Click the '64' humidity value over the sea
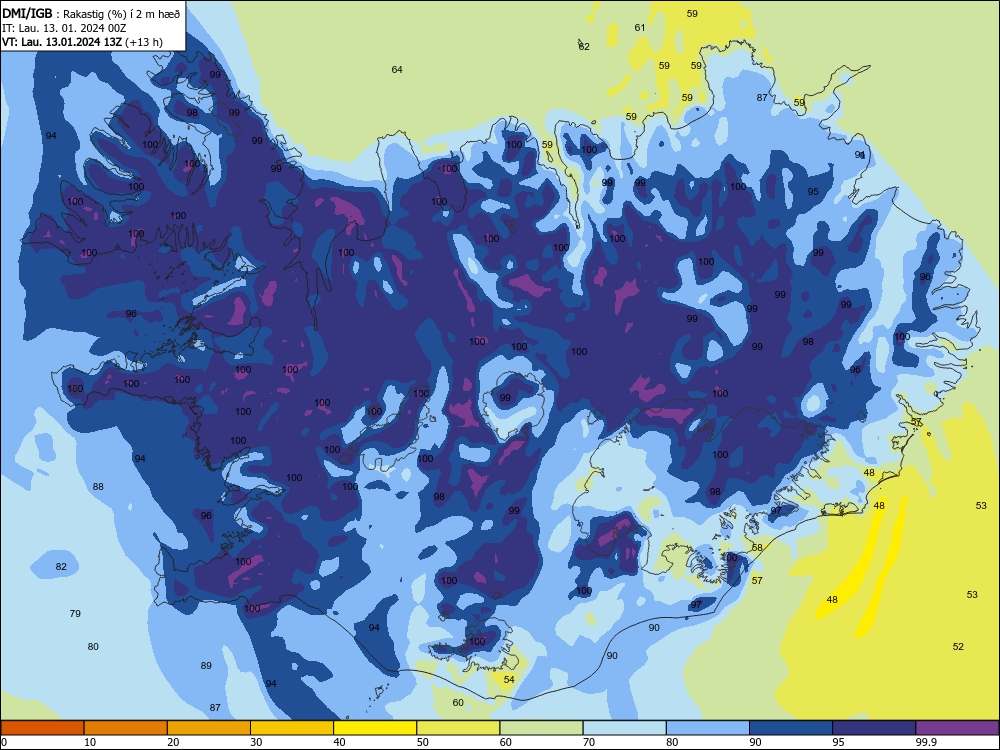1000x750 pixels. point(397,70)
